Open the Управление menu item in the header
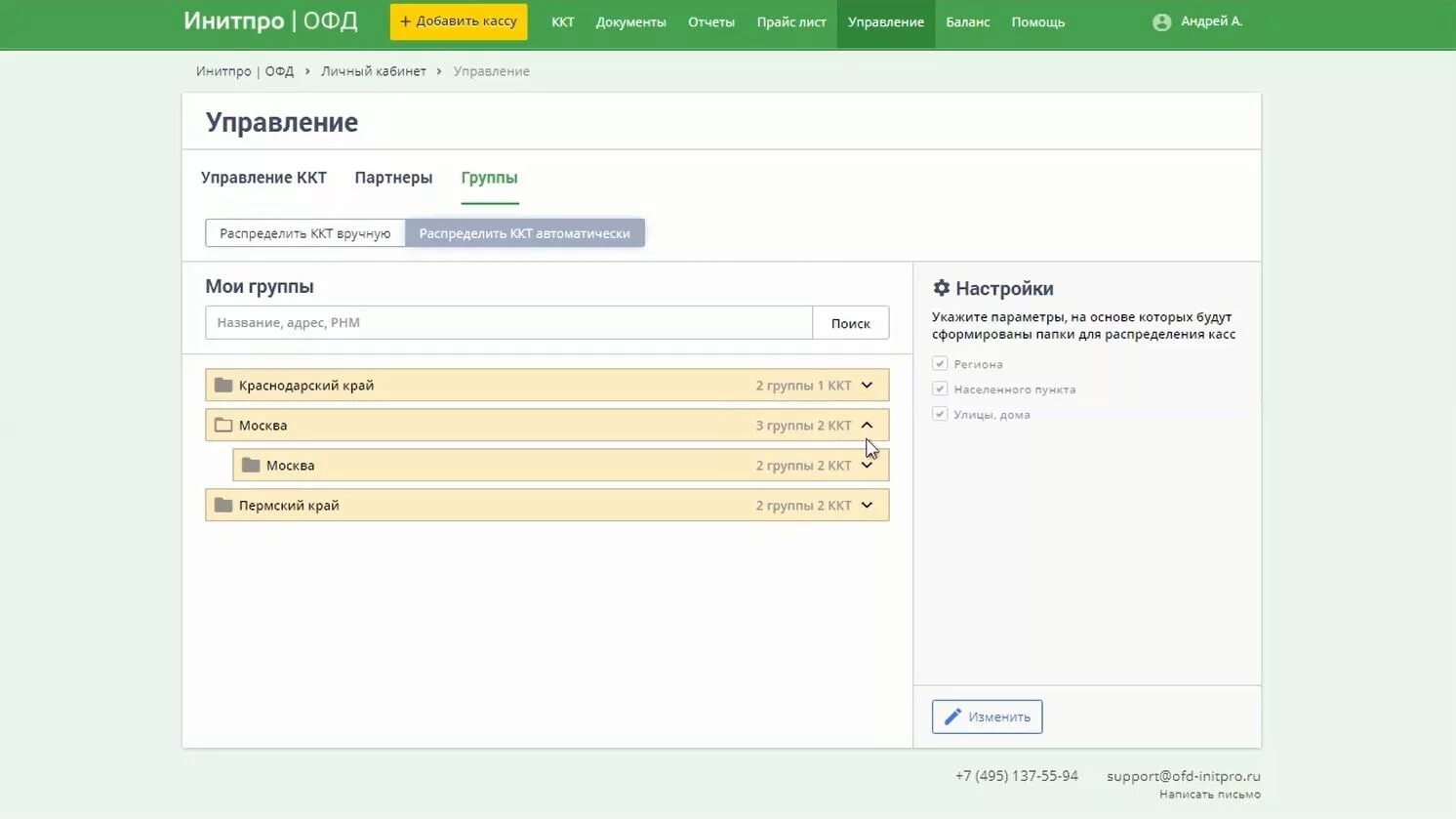 click(886, 21)
